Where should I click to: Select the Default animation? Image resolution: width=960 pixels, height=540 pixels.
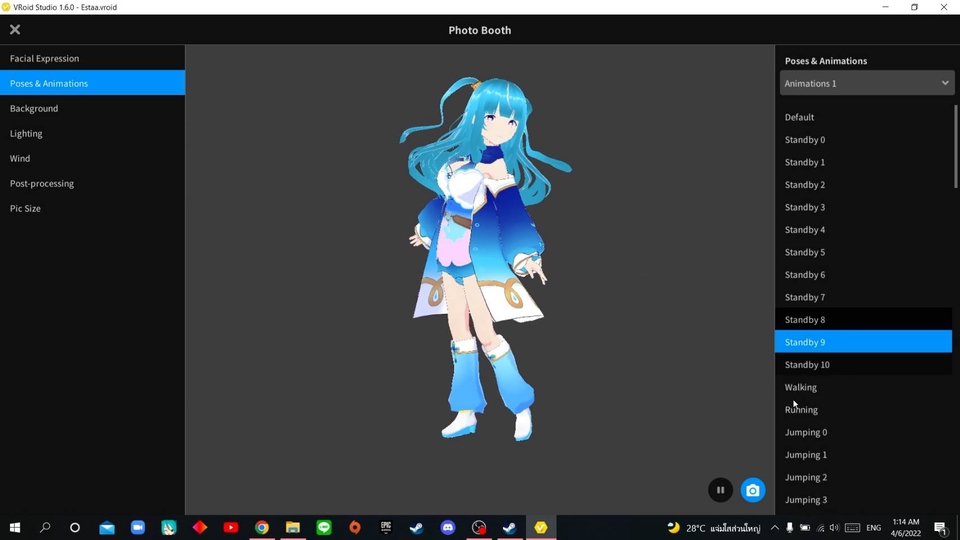(x=863, y=117)
